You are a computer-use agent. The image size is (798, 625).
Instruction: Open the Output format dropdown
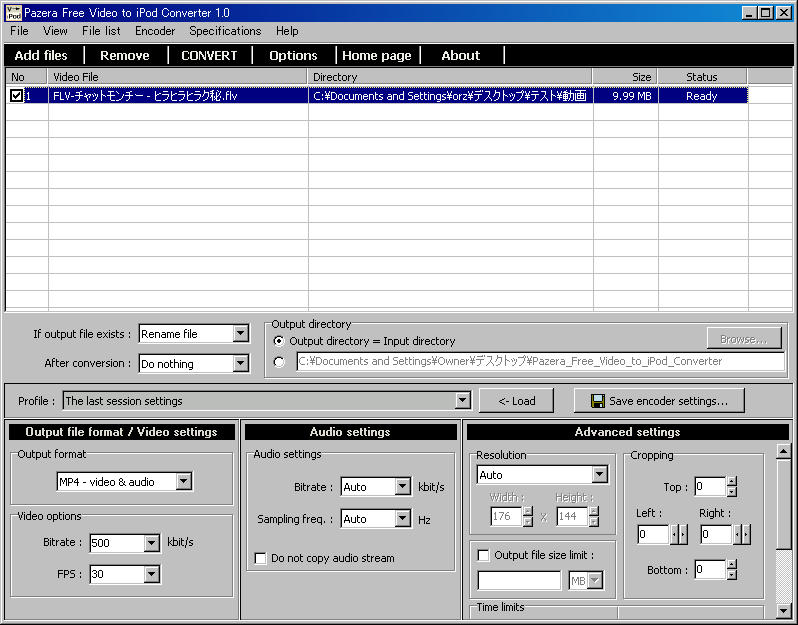184,481
